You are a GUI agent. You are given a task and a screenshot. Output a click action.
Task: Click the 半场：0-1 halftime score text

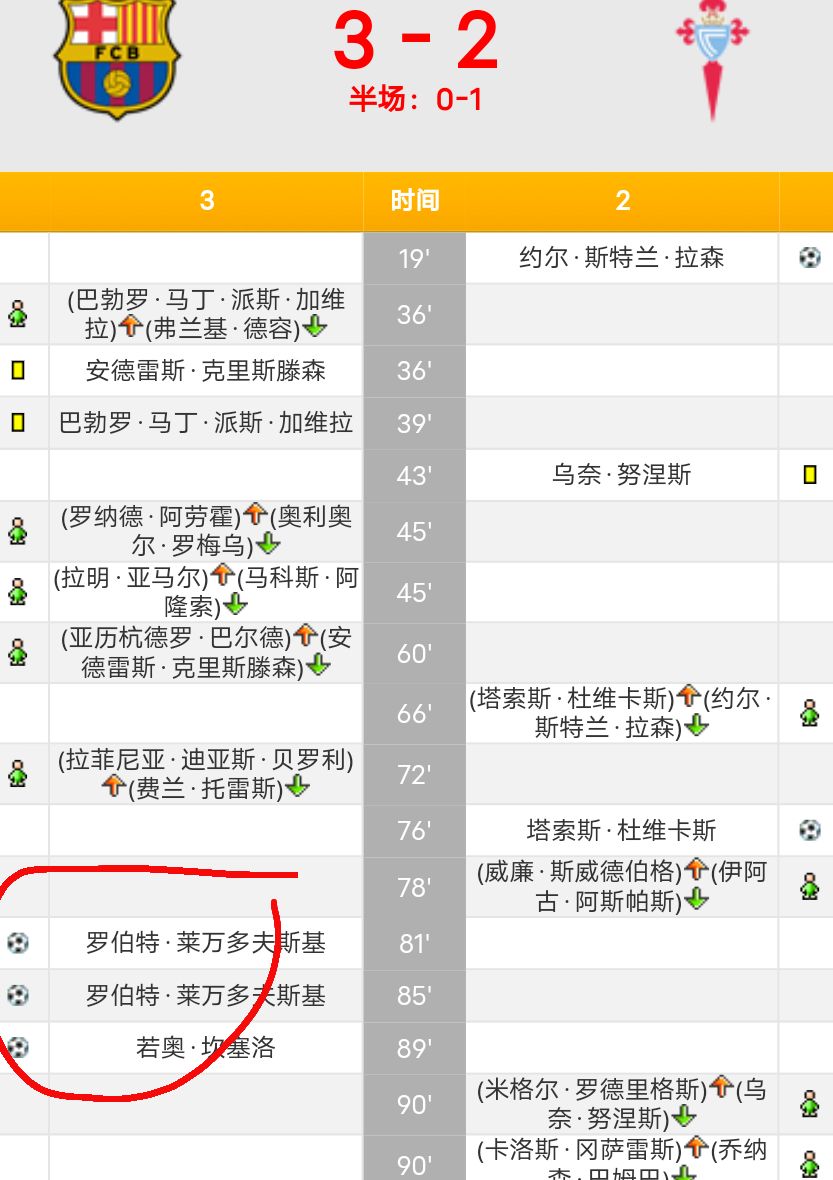click(x=415, y=99)
